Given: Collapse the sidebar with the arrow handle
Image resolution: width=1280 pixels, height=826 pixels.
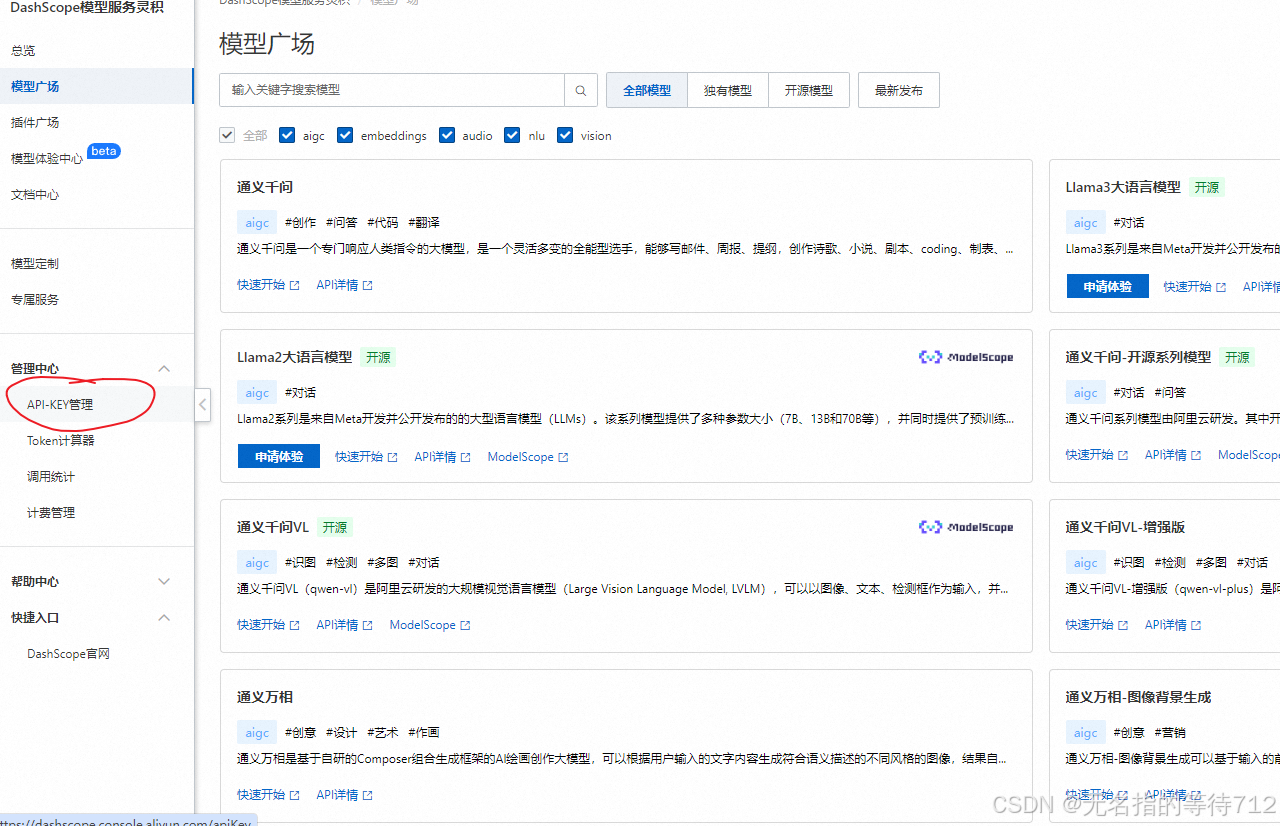Looking at the screenshot, I should coord(203,405).
